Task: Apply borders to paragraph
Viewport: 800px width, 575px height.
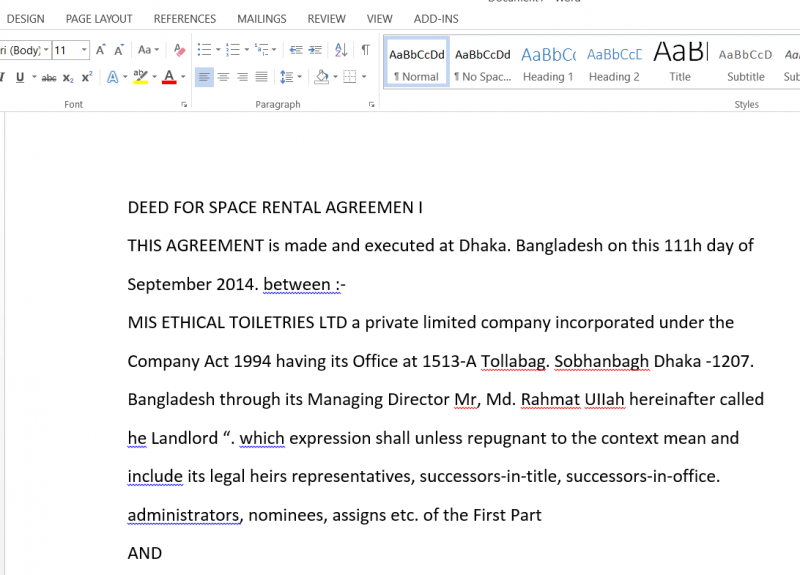Action: pyautogui.click(x=350, y=77)
